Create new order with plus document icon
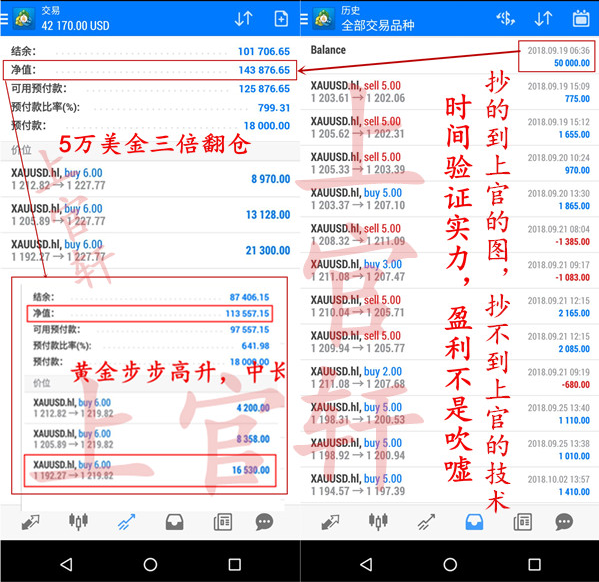Image resolution: width=599 pixels, height=582 pixels. 281,18
